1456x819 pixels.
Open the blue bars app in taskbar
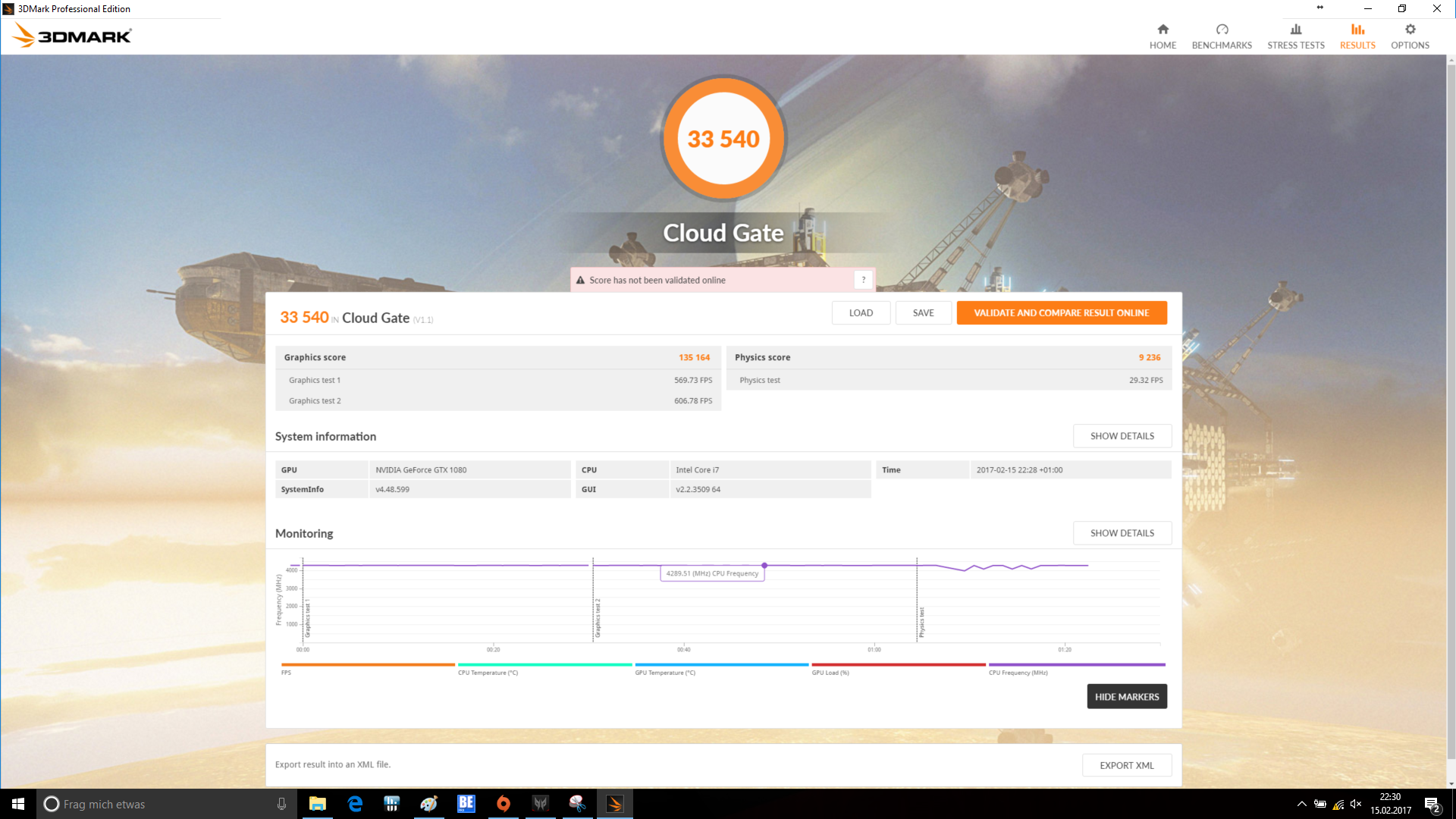[x=392, y=804]
